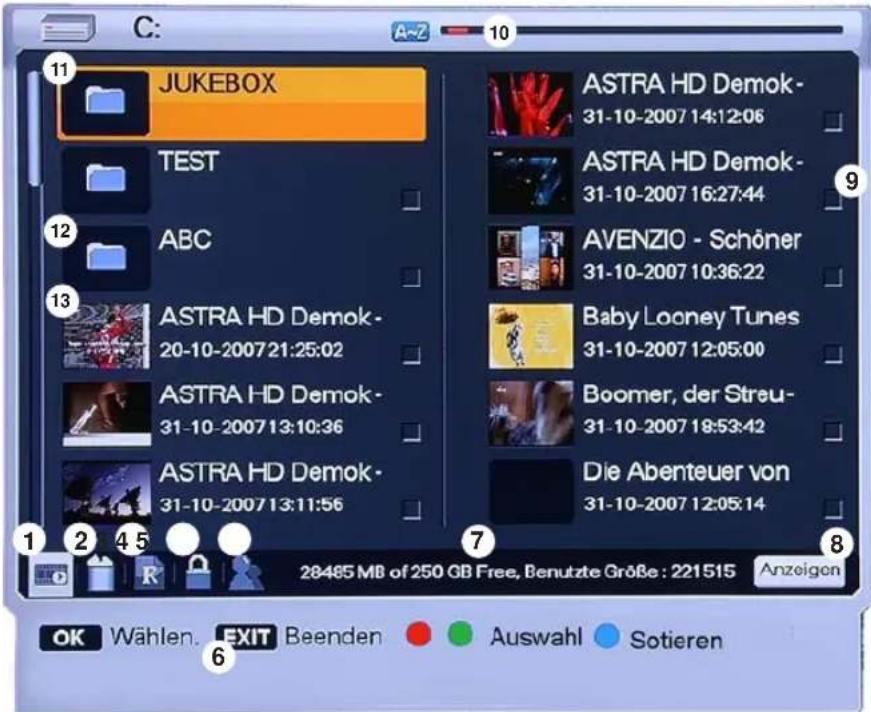Select the AVENZIO - Schöner title
This screenshot has height=712, width=871.
692,240
